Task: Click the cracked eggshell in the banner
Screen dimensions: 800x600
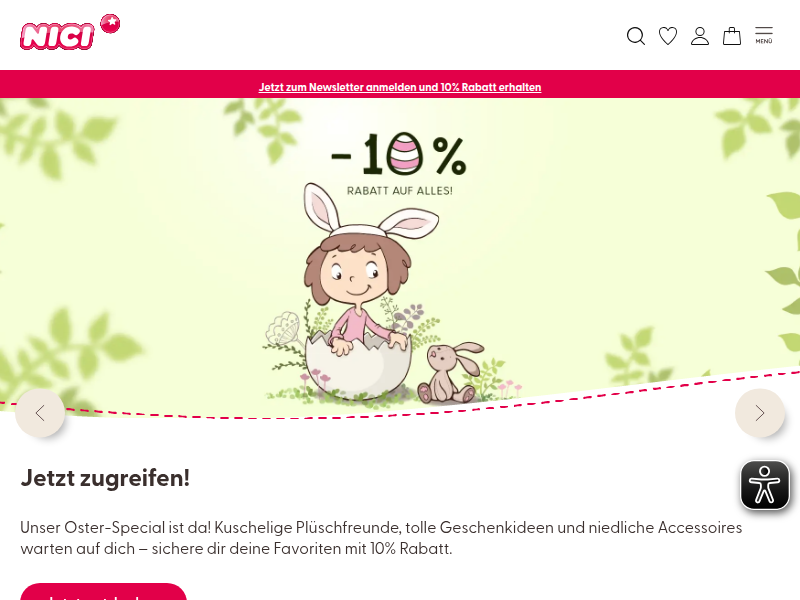Action: pos(358,365)
